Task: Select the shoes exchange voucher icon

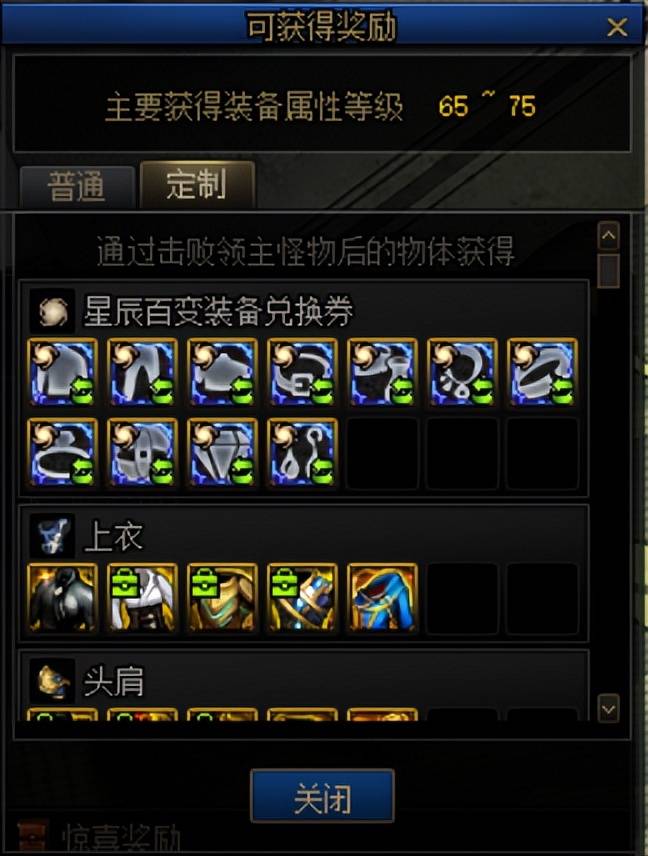Action: click(383, 372)
